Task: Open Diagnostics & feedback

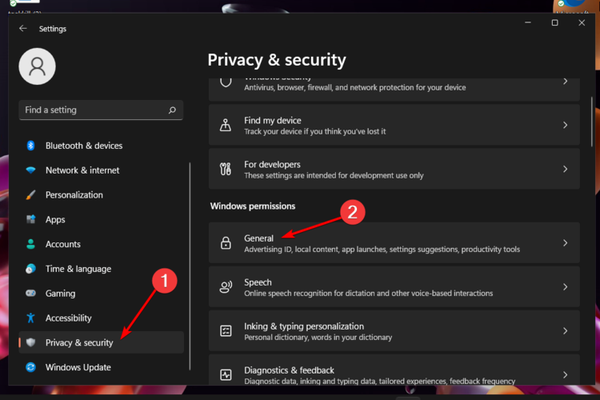Action: coord(394,370)
